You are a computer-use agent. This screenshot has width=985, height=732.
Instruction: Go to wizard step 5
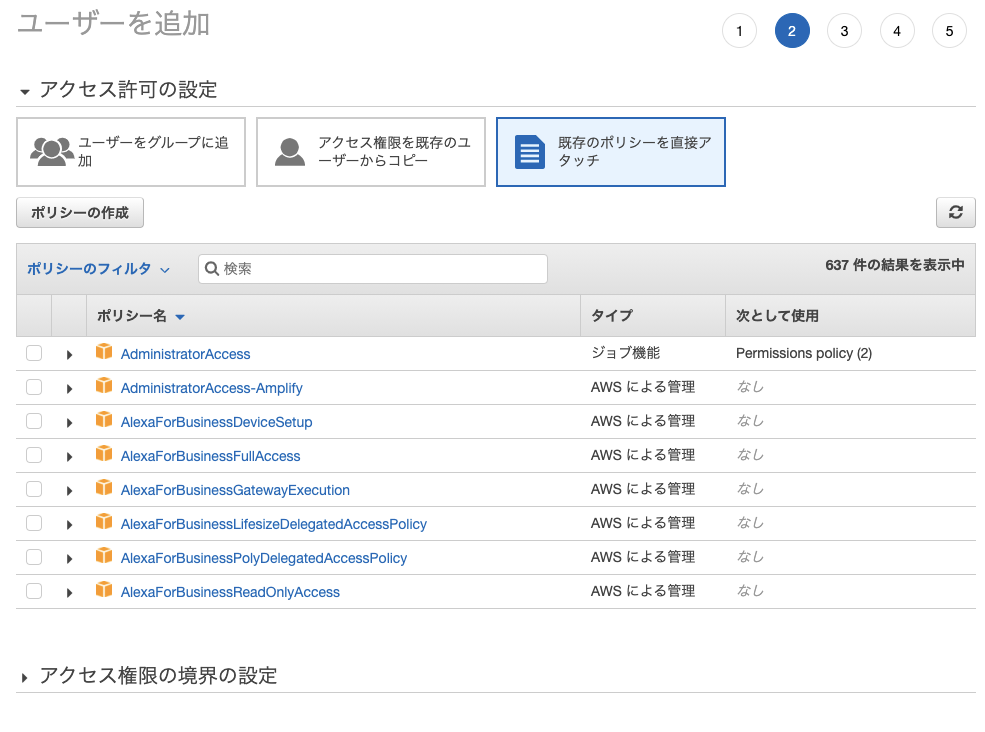tap(949, 31)
